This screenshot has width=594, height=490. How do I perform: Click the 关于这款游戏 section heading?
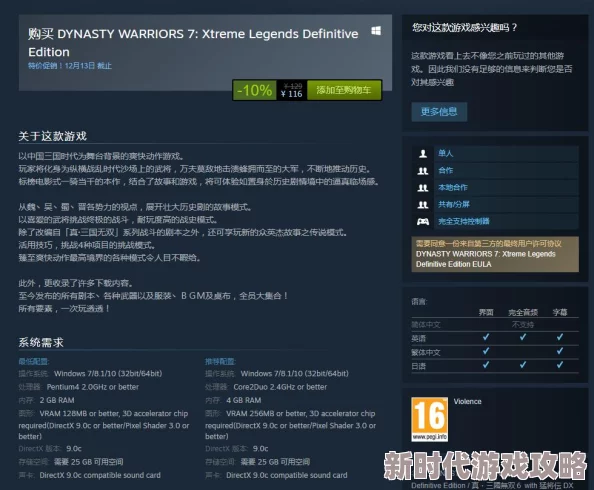[x=53, y=136]
